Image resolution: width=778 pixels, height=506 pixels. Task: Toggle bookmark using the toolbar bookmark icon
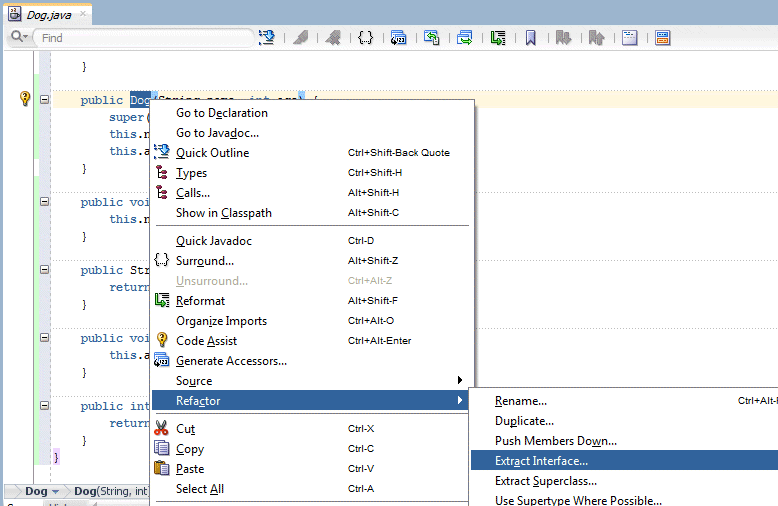coord(530,38)
